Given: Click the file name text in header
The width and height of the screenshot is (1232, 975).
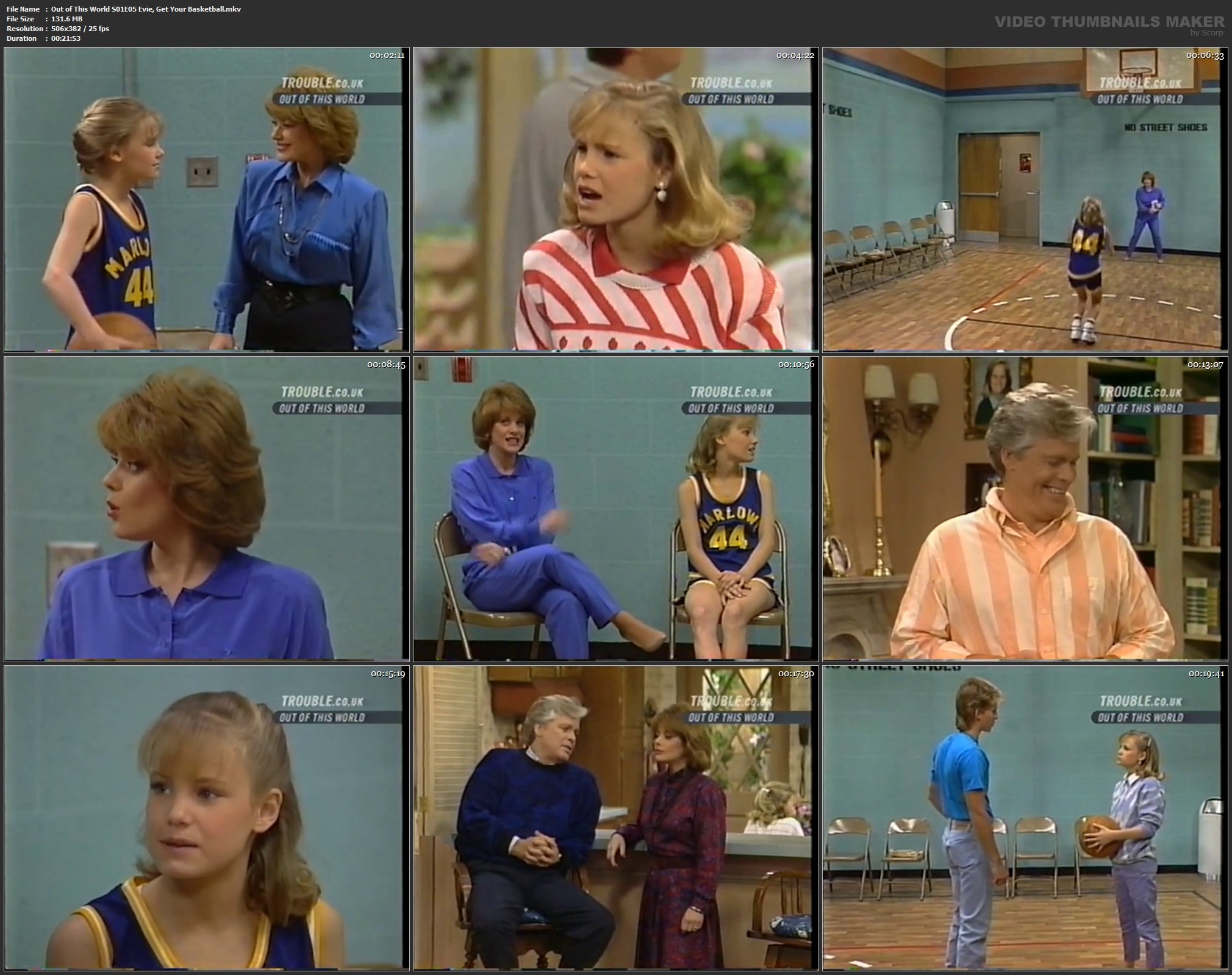Looking at the screenshot, I should pyautogui.click(x=146, y=9).
